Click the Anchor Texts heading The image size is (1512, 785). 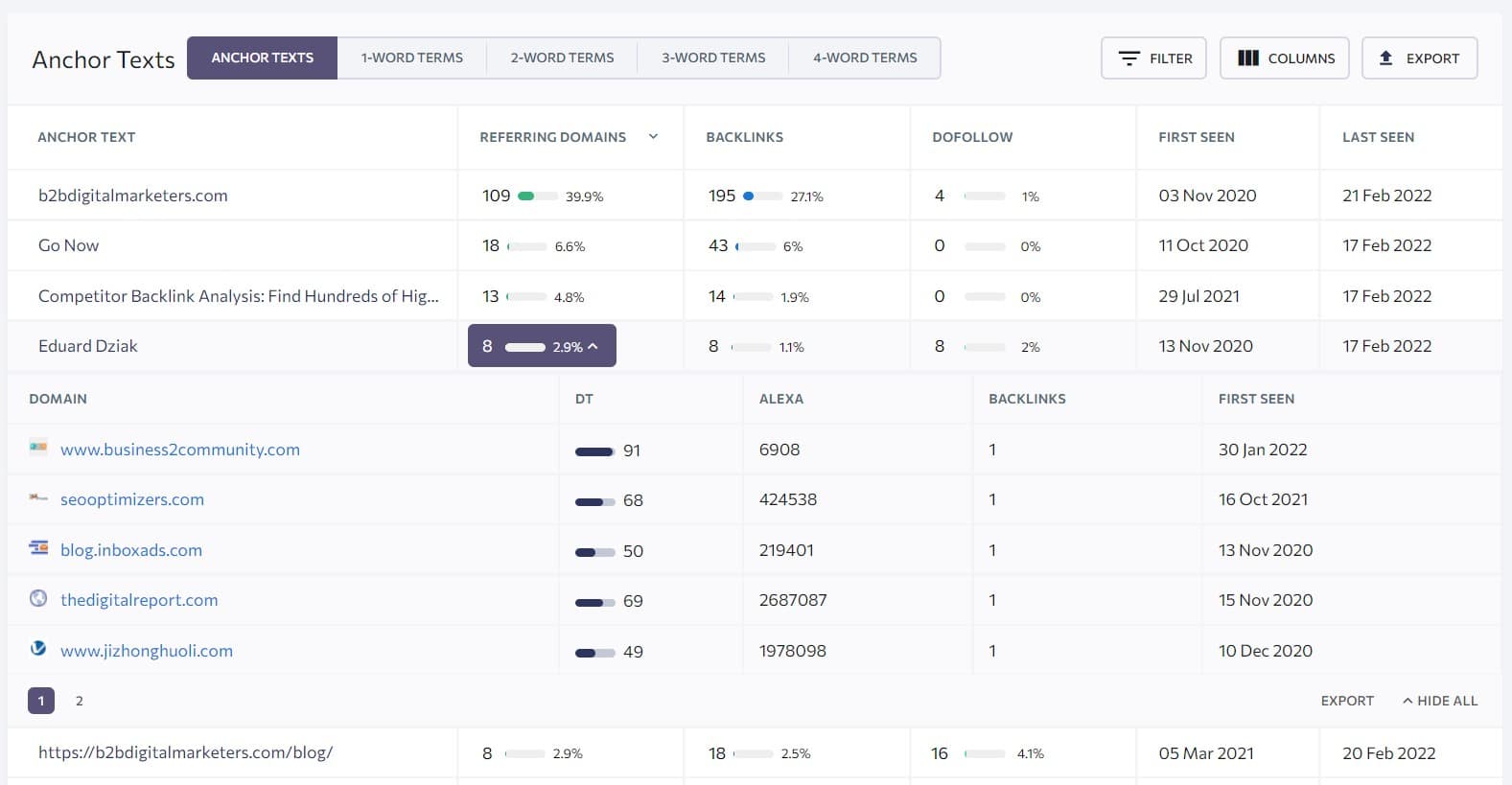pyautogui.click(x=104, y=59)
